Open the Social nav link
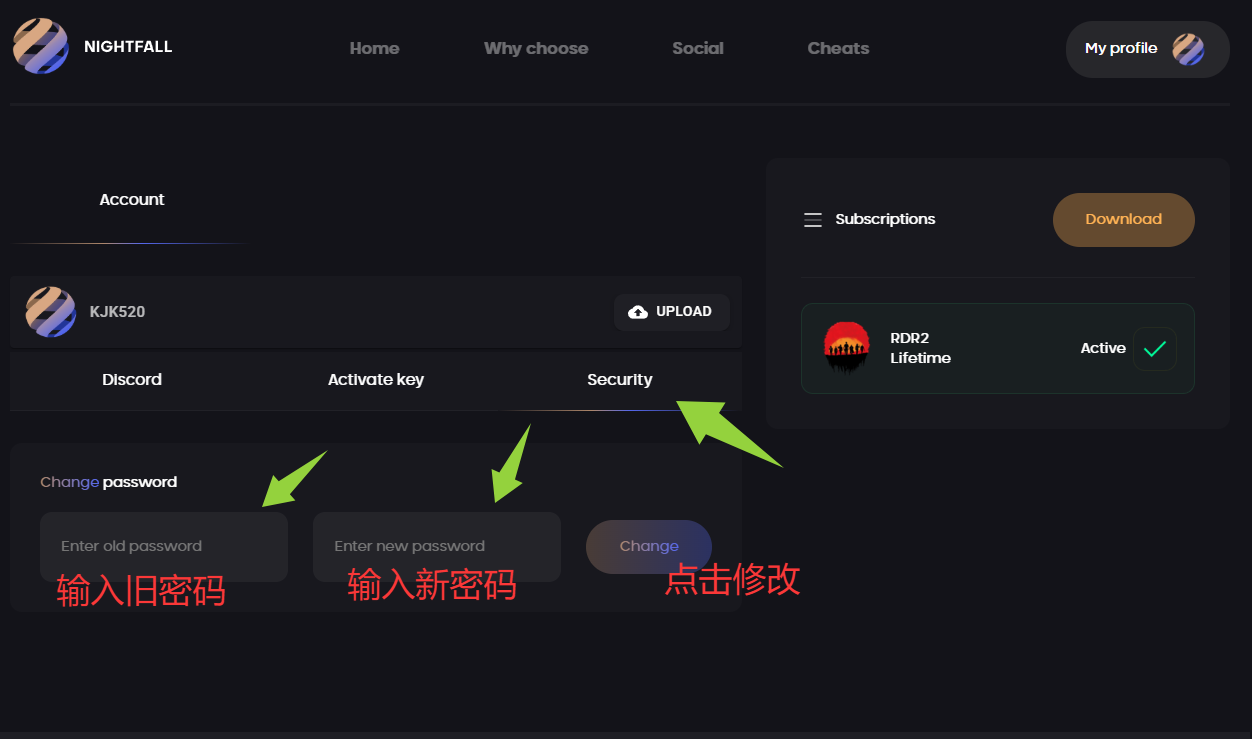Screen dimensions: 1252x739 pyautogui.click(x=698, y=48)
